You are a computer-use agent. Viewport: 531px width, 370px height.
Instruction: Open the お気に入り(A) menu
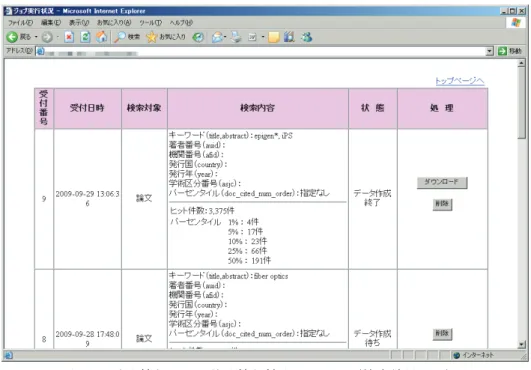(x=114, y=23)
